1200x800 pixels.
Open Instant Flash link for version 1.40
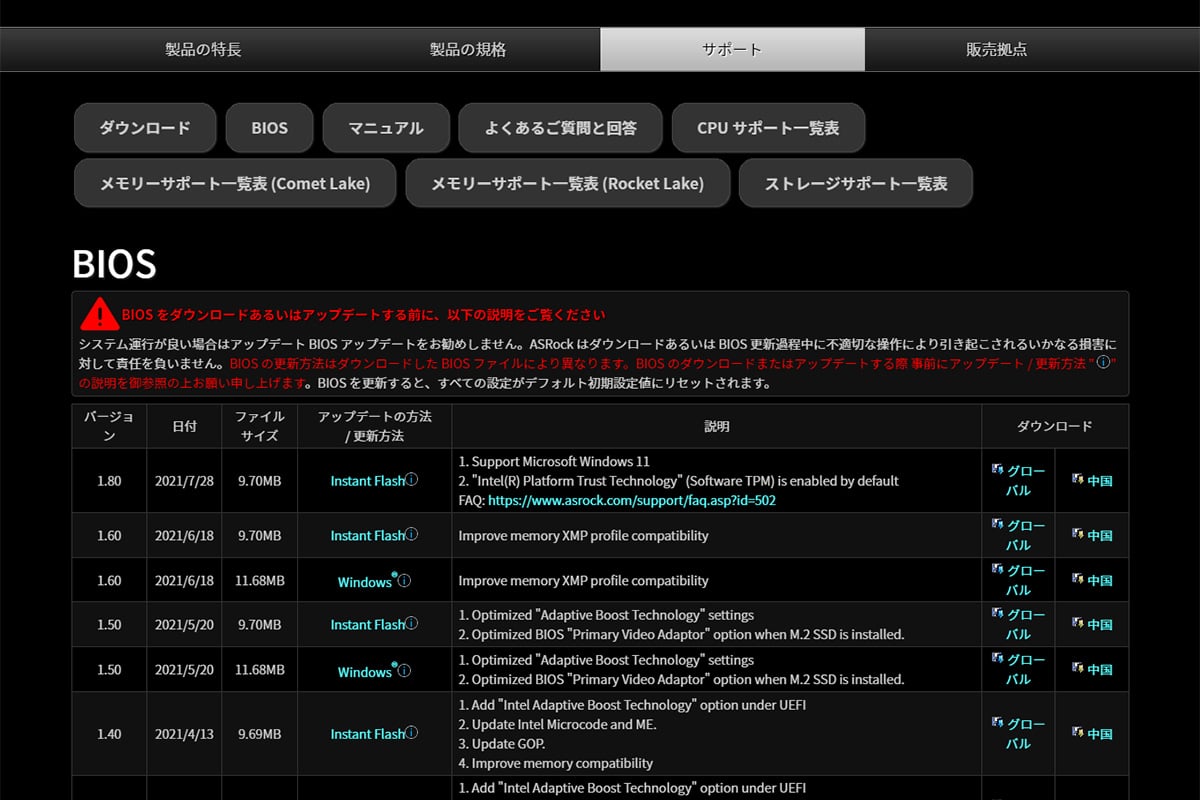tap(368, 734)
